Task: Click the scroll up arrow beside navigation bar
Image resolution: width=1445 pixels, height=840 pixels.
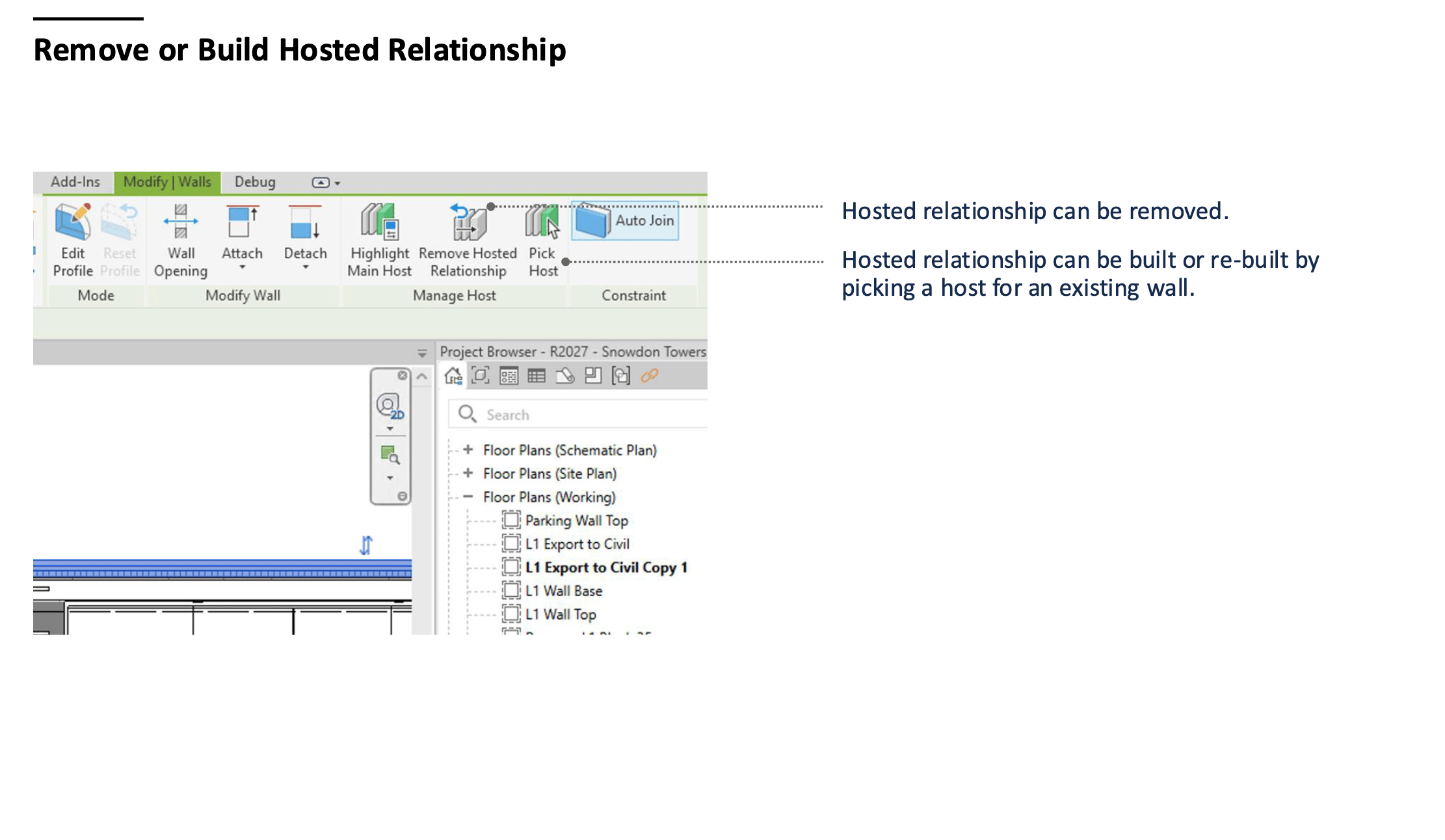Action: click(422, 376)
